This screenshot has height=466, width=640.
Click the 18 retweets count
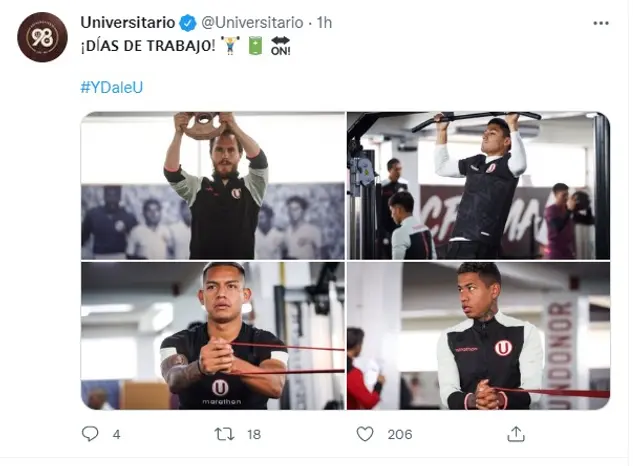[x=256, y=434]
